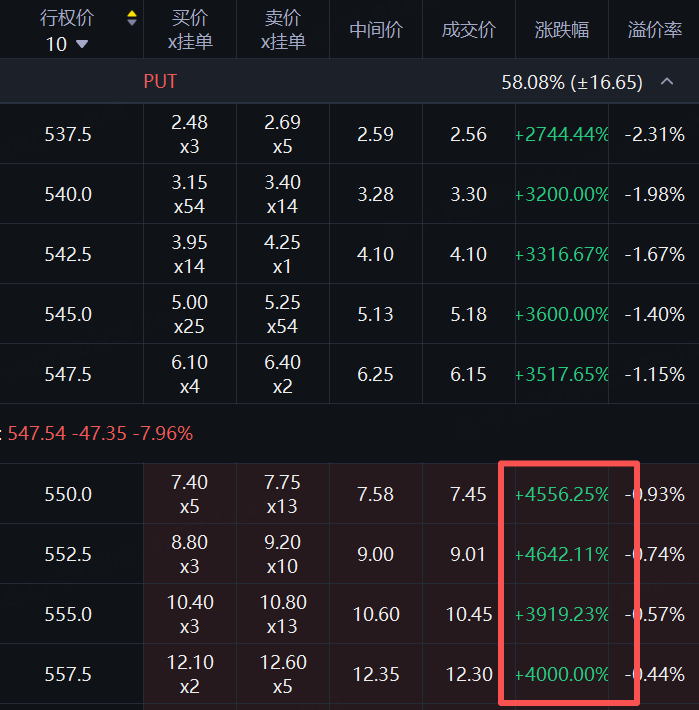Viewport: 699px width, 710px height.
Task: Collapse the PUT section with the chevron
Action: pos(667,82)
